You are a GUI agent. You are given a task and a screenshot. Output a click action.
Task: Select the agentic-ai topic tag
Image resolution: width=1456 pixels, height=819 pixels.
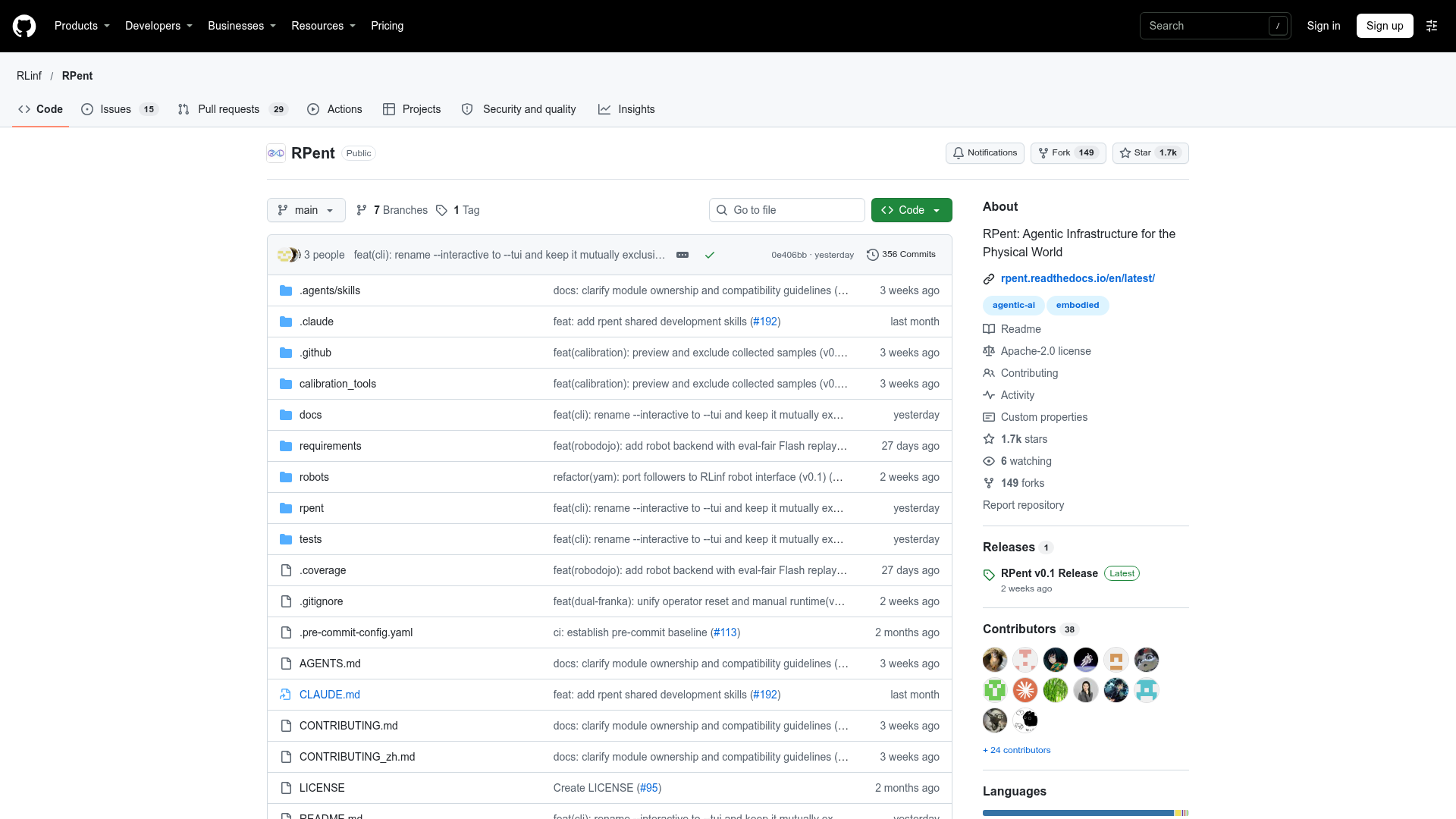(1014, 305)
